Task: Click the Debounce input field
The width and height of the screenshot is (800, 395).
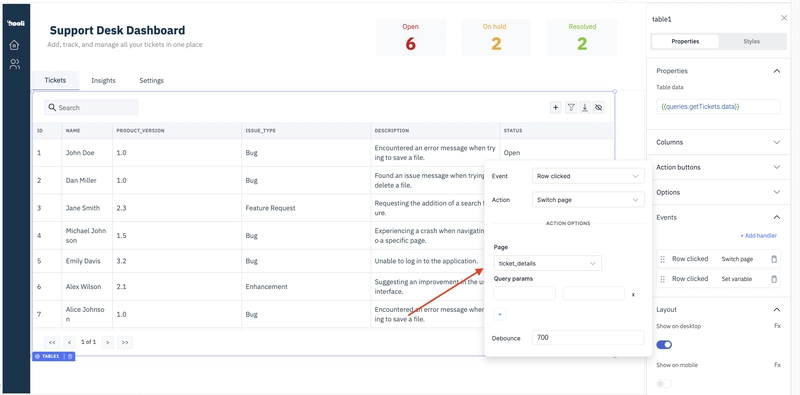Action: click(x=588, y=338)
